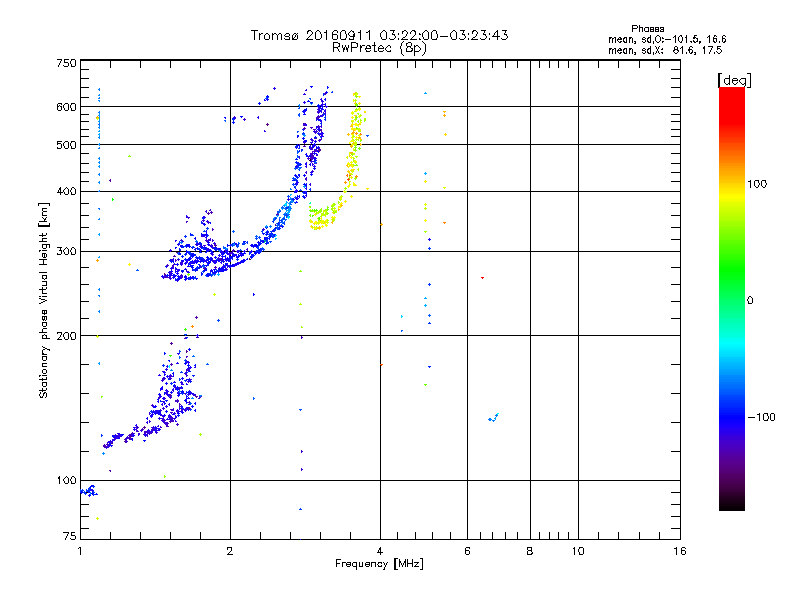
Task: Click the colorbar tick label '-100'
Action: [x=761, y=417]
